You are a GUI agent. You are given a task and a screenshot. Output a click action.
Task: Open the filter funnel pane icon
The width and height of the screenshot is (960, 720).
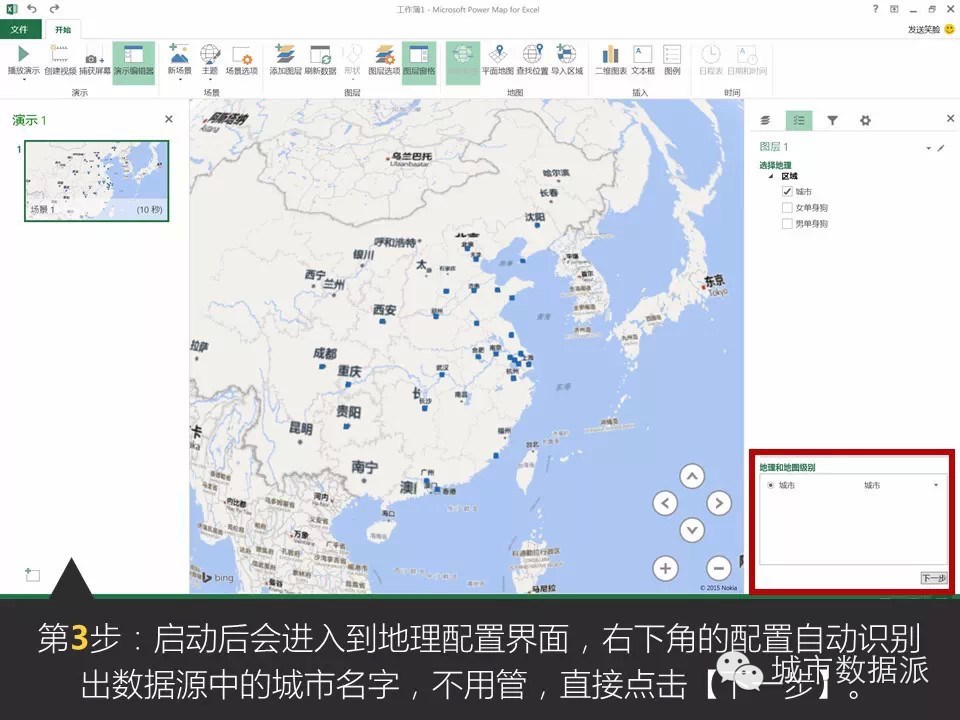[x=832, y=121]
